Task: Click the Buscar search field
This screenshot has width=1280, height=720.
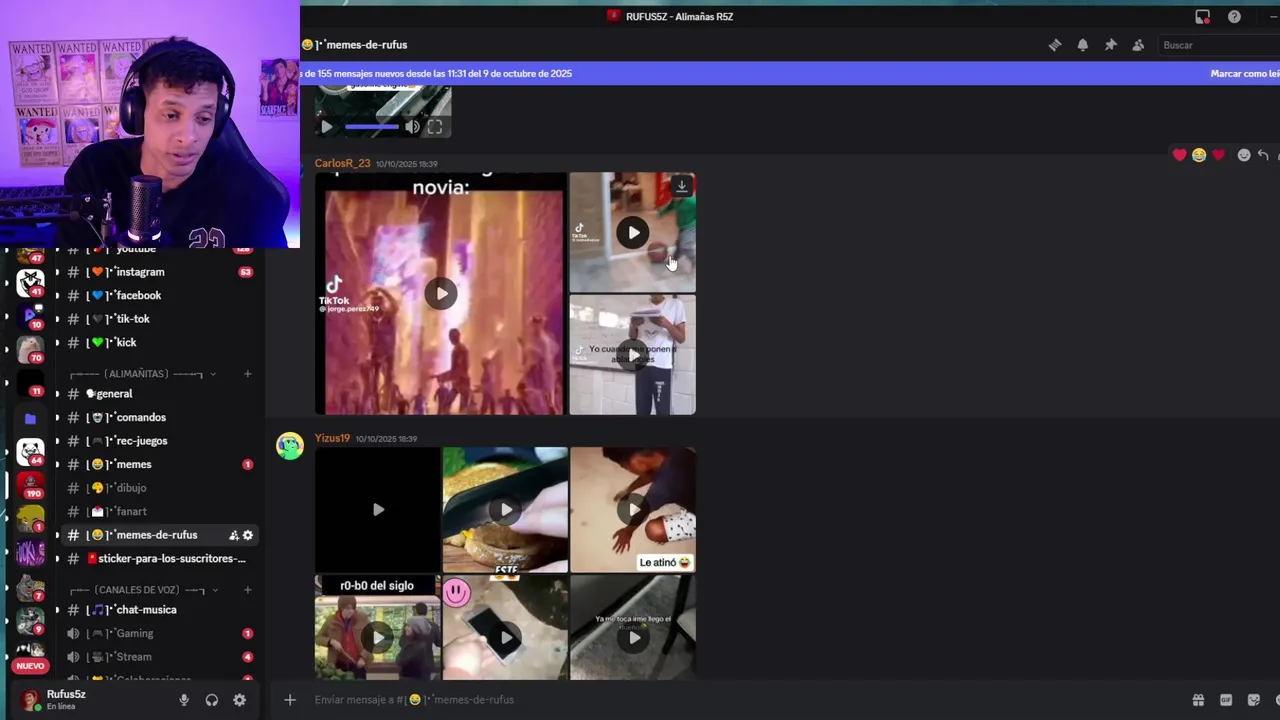Action: click(1218, 45)
